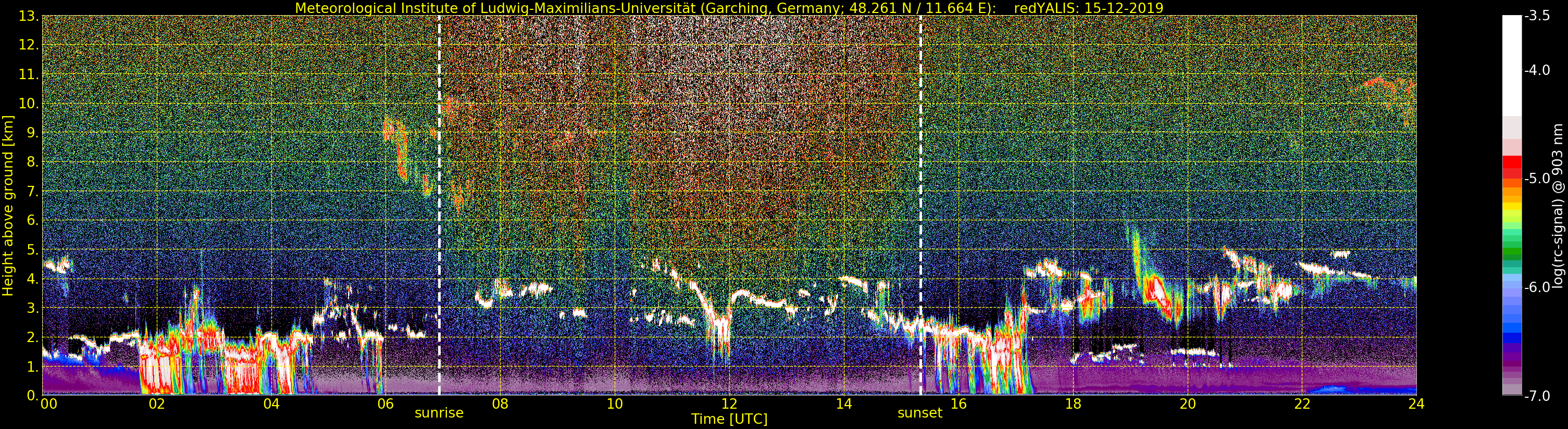Click the '06' time axis tick label
Viewport: 1568px width, 429px height.
coord(385,403)
